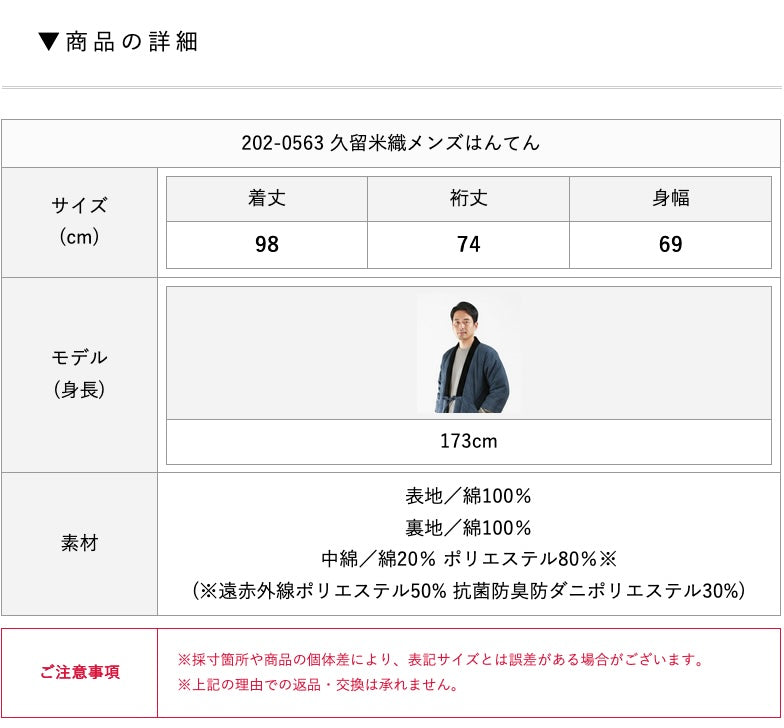Open the model photo wearing the hanten
784x728 pixels.
tap(468, 353)
